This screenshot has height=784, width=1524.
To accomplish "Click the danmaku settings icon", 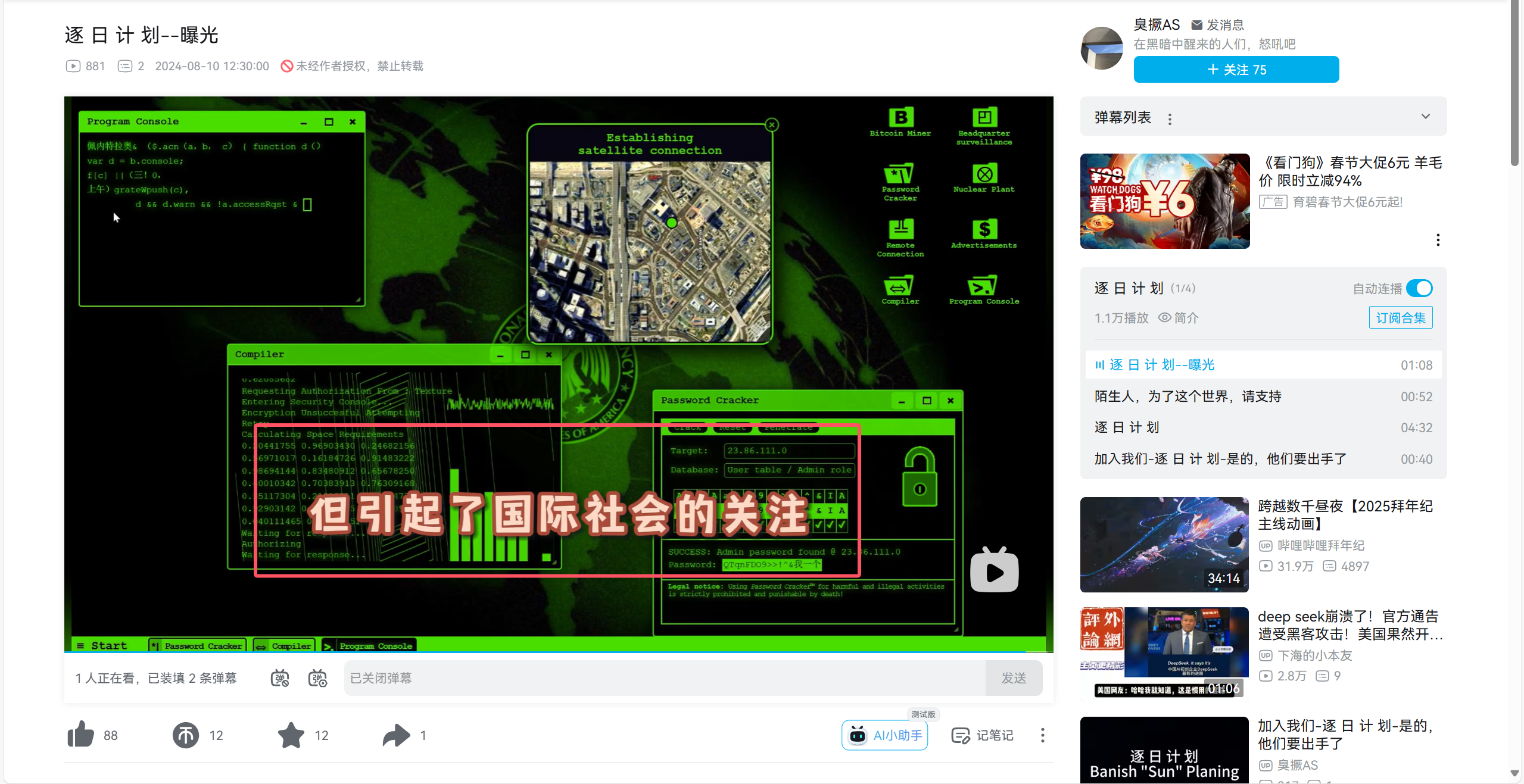I will (317, 678).
